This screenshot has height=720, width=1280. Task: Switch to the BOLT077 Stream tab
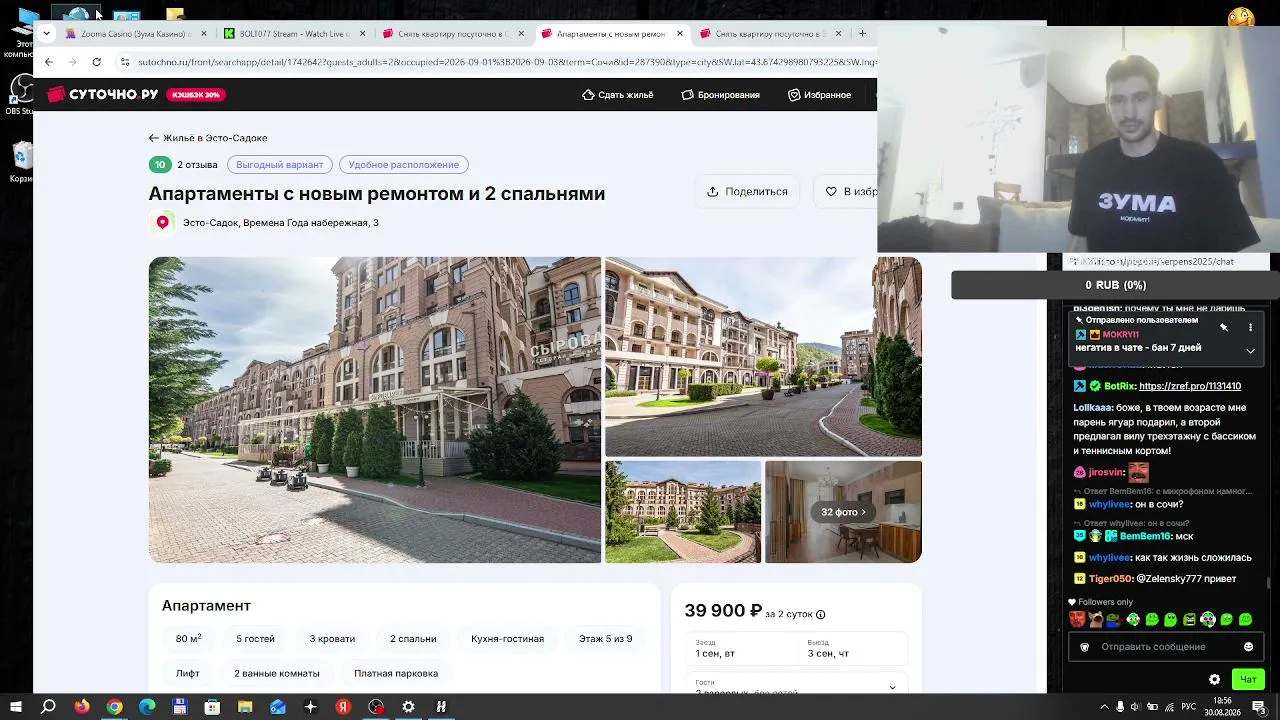click(x=292, y=34)
